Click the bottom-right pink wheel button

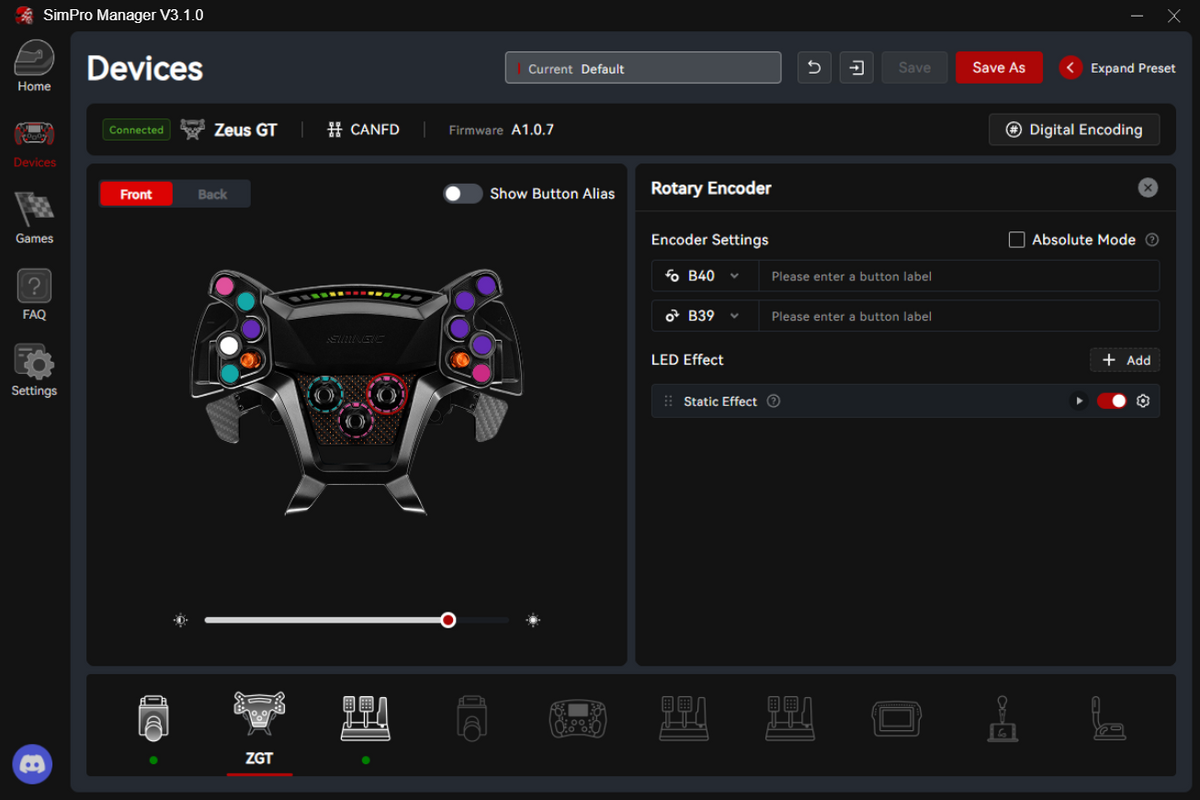[482, 373]
